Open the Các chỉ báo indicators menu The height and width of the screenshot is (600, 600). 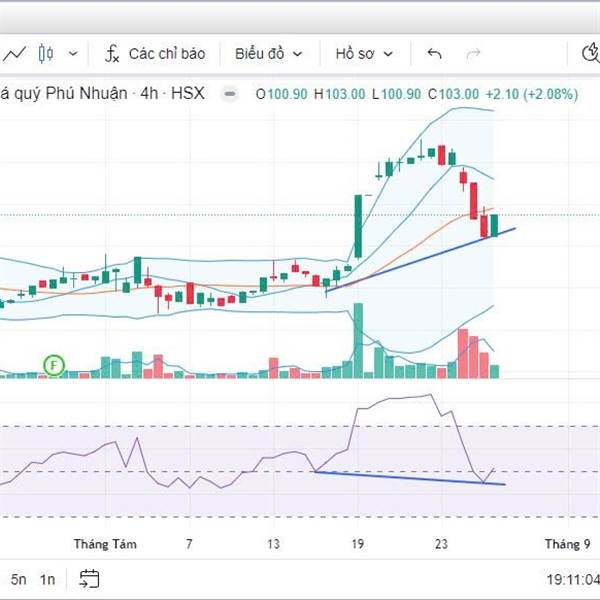click(x=155, y=54)
